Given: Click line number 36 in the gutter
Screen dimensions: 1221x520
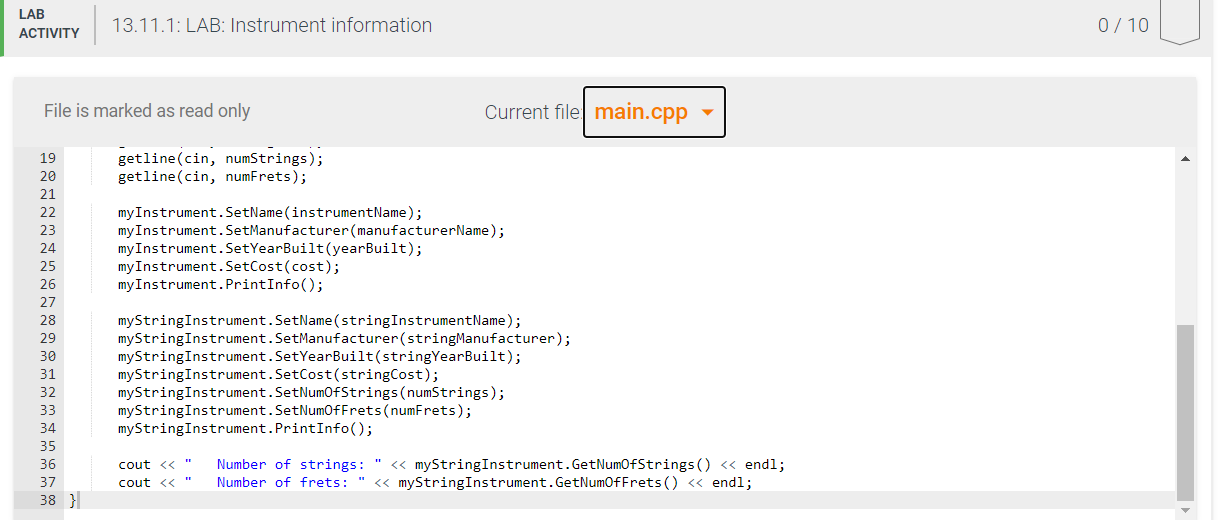Looking at the screenshot, I should [47, 464].
